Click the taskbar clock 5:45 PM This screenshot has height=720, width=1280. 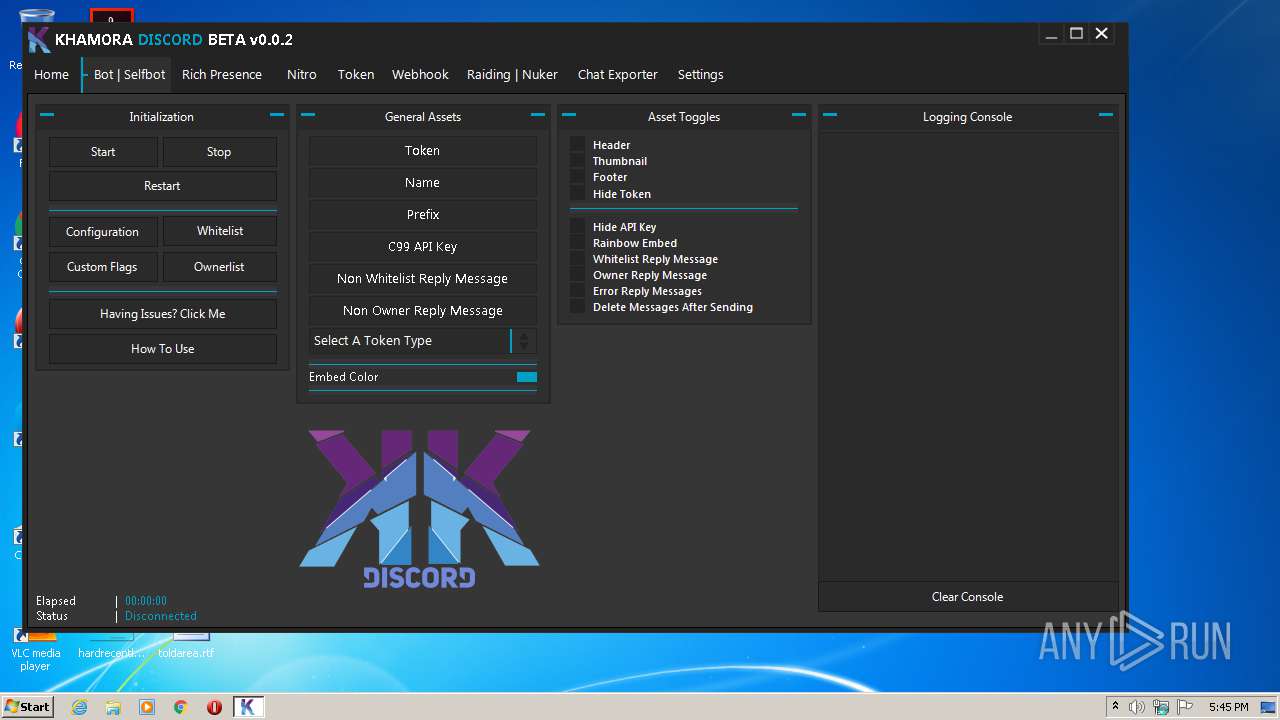pos(1228,707)
